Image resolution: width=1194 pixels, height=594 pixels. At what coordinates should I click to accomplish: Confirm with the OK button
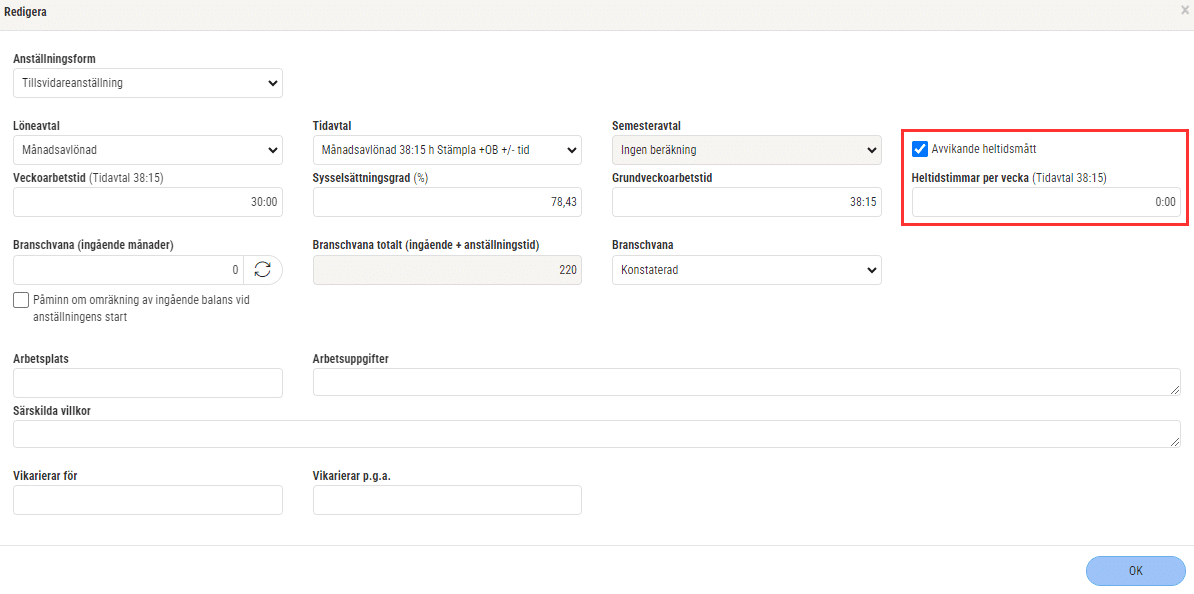(1135, 570)
